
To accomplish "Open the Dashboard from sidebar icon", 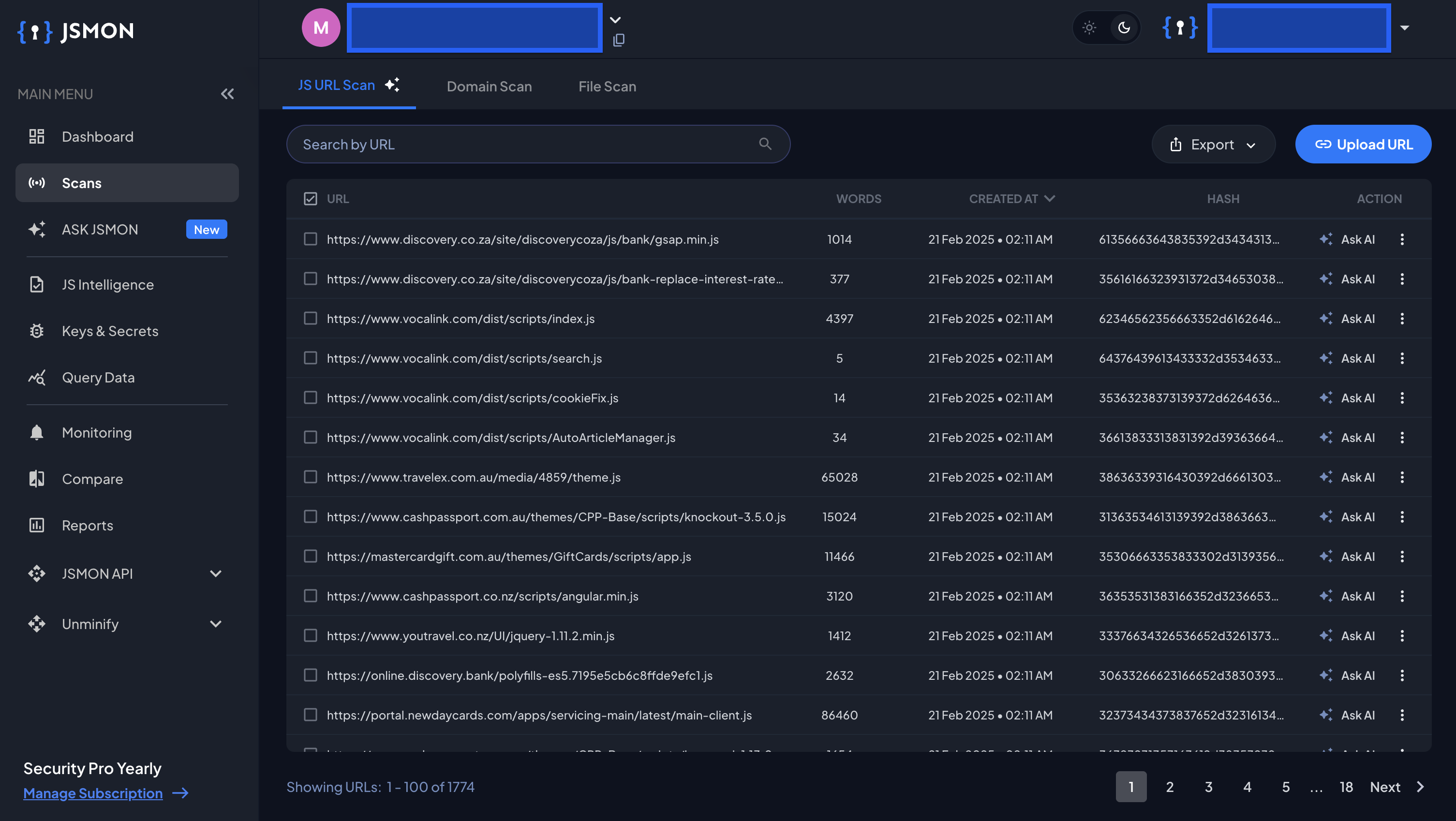I will click(x=37, y=136).
